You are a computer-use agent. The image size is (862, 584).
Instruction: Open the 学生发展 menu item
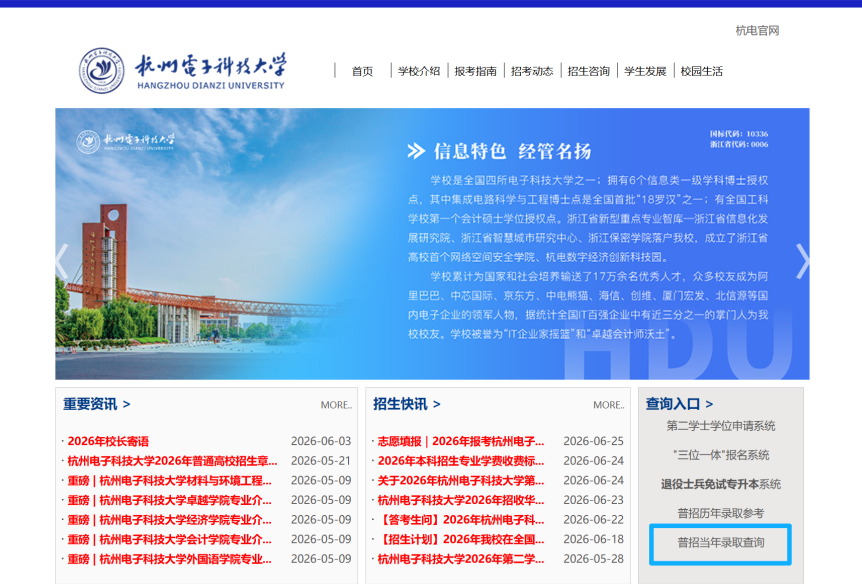[x=645, y=71]
